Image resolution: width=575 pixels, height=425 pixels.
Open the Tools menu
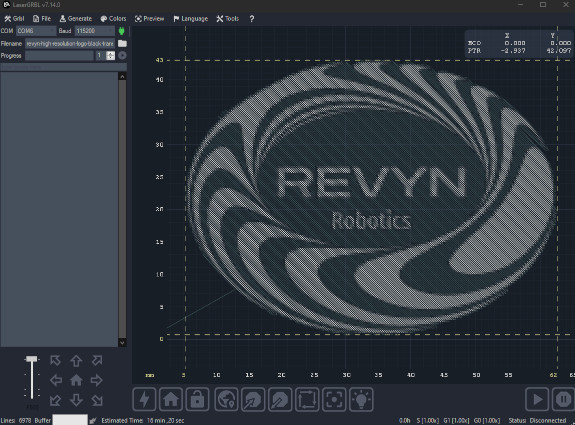228,19
